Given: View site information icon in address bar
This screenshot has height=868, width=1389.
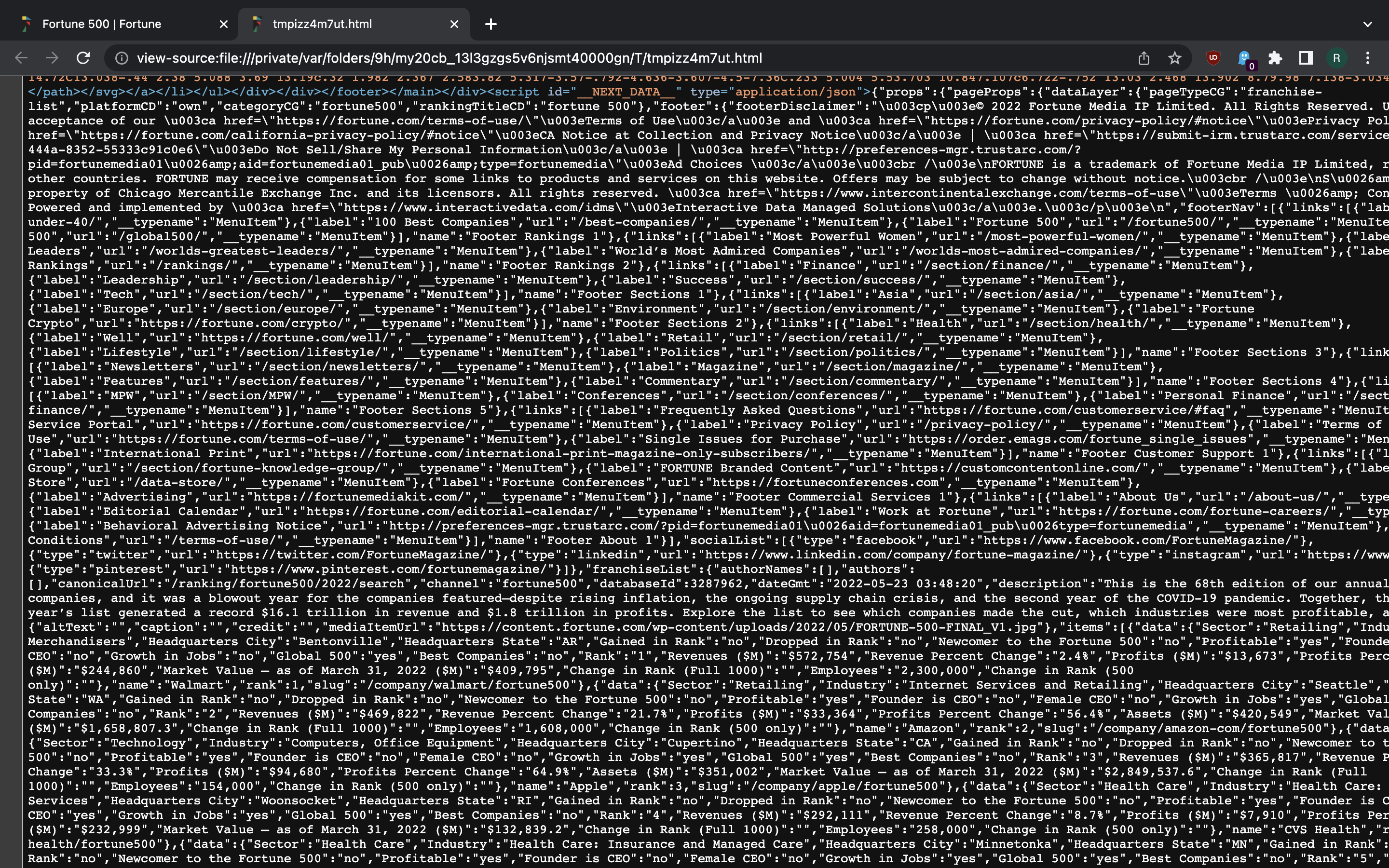Looking at the screenshot, I should point(121,58).
